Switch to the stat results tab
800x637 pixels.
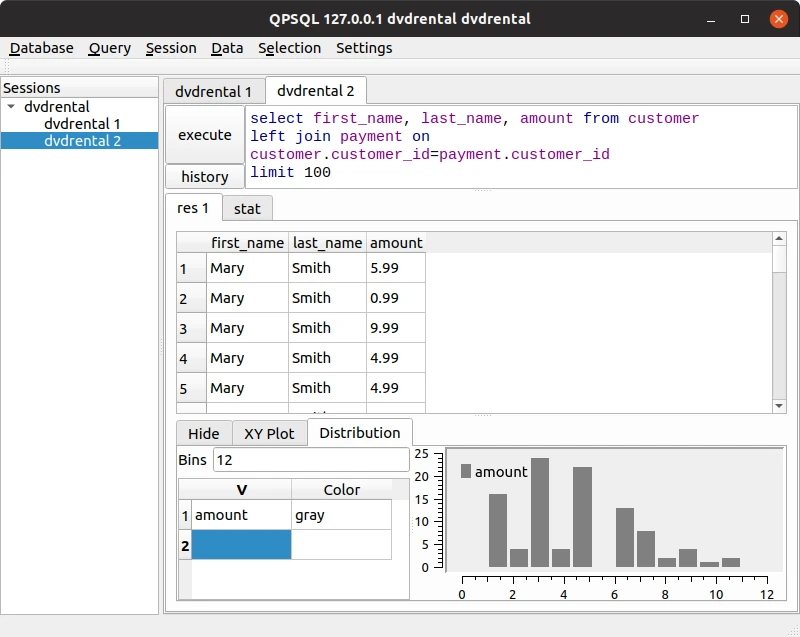247,209
